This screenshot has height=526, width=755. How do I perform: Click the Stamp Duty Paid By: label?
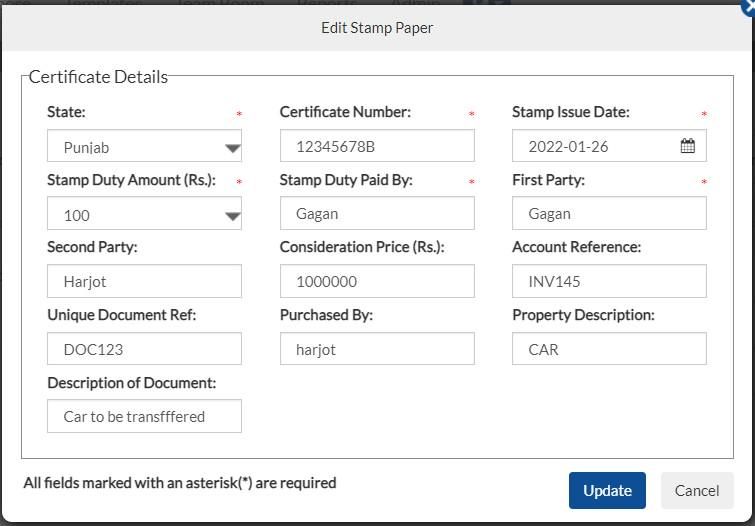(x=346, y=180)
